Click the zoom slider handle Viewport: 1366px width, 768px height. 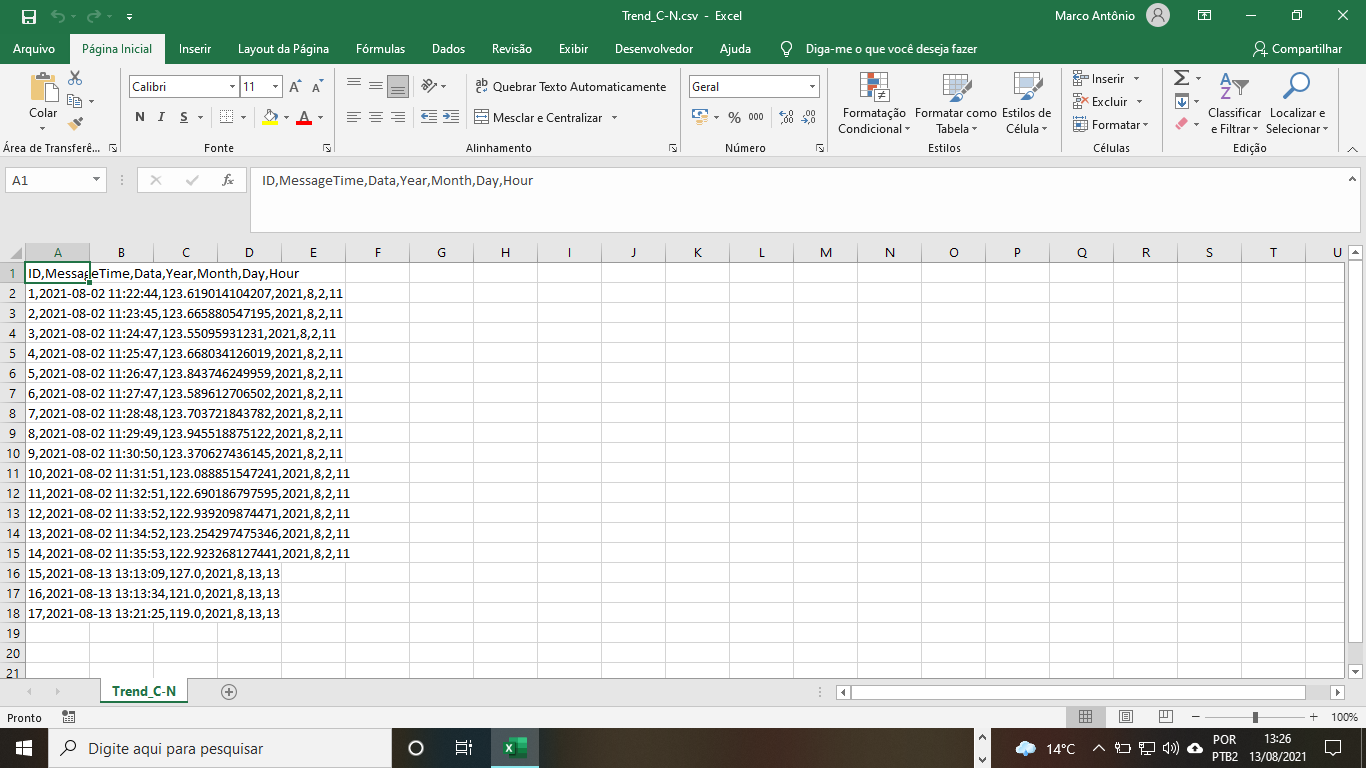pos(1255,717)
